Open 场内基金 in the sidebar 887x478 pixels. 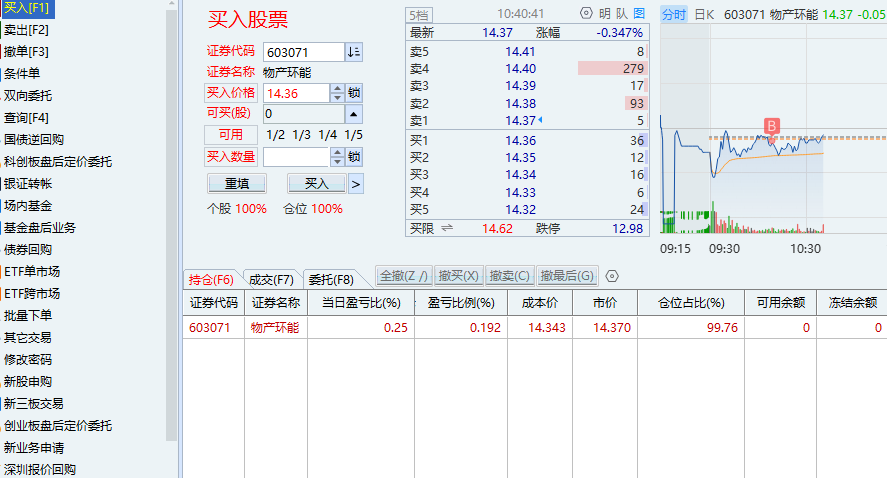click(x=28, y=206)
